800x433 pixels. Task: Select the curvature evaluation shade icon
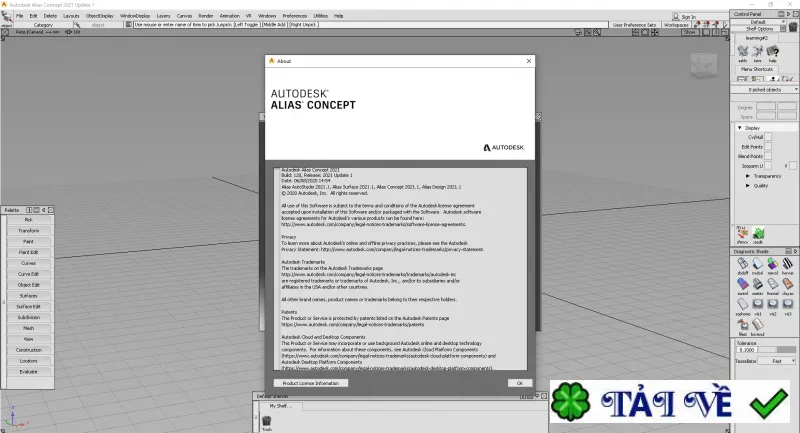pos(742,284)
